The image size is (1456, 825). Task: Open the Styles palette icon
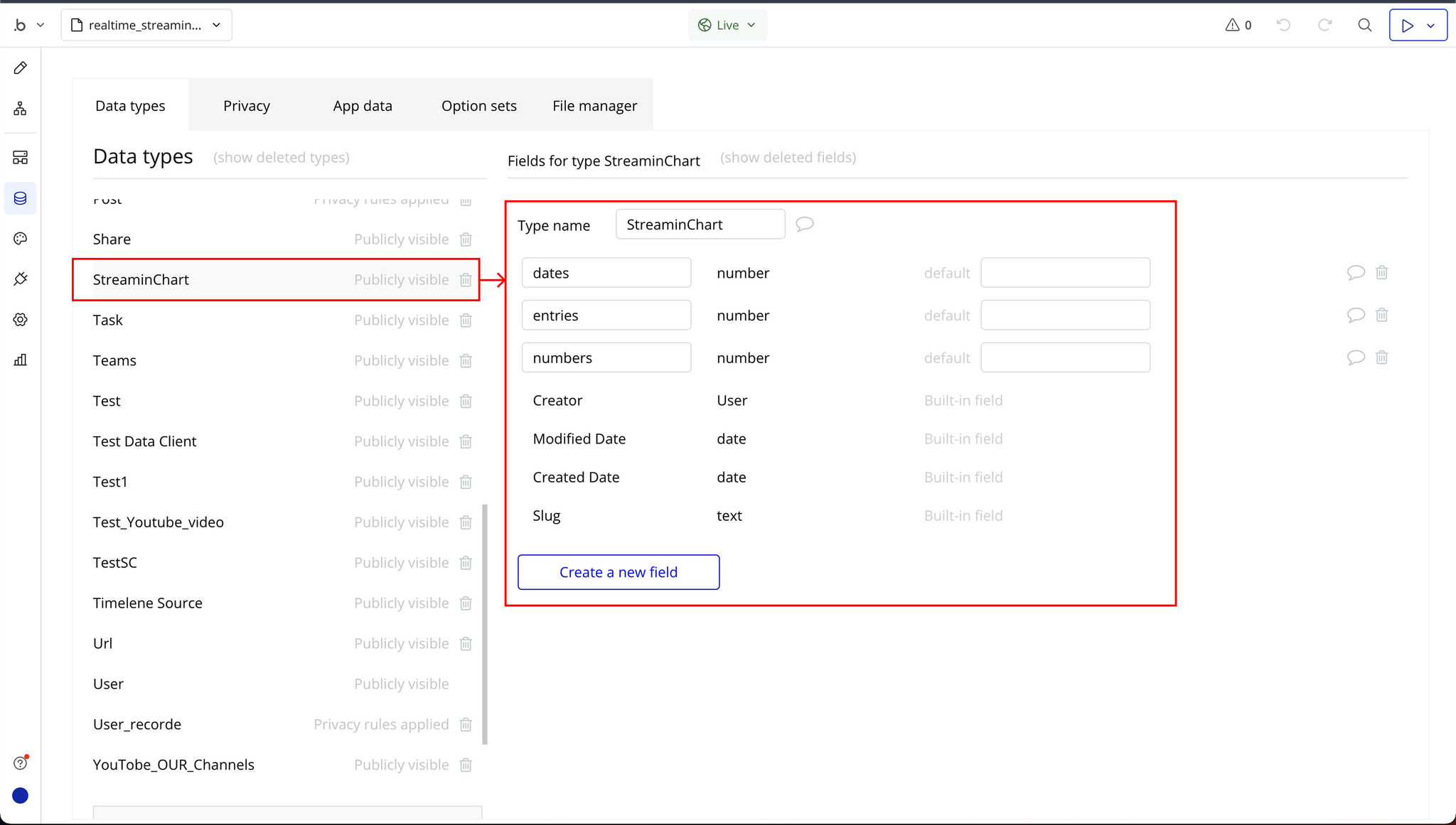pyautogui.click(x=21, y=239)
